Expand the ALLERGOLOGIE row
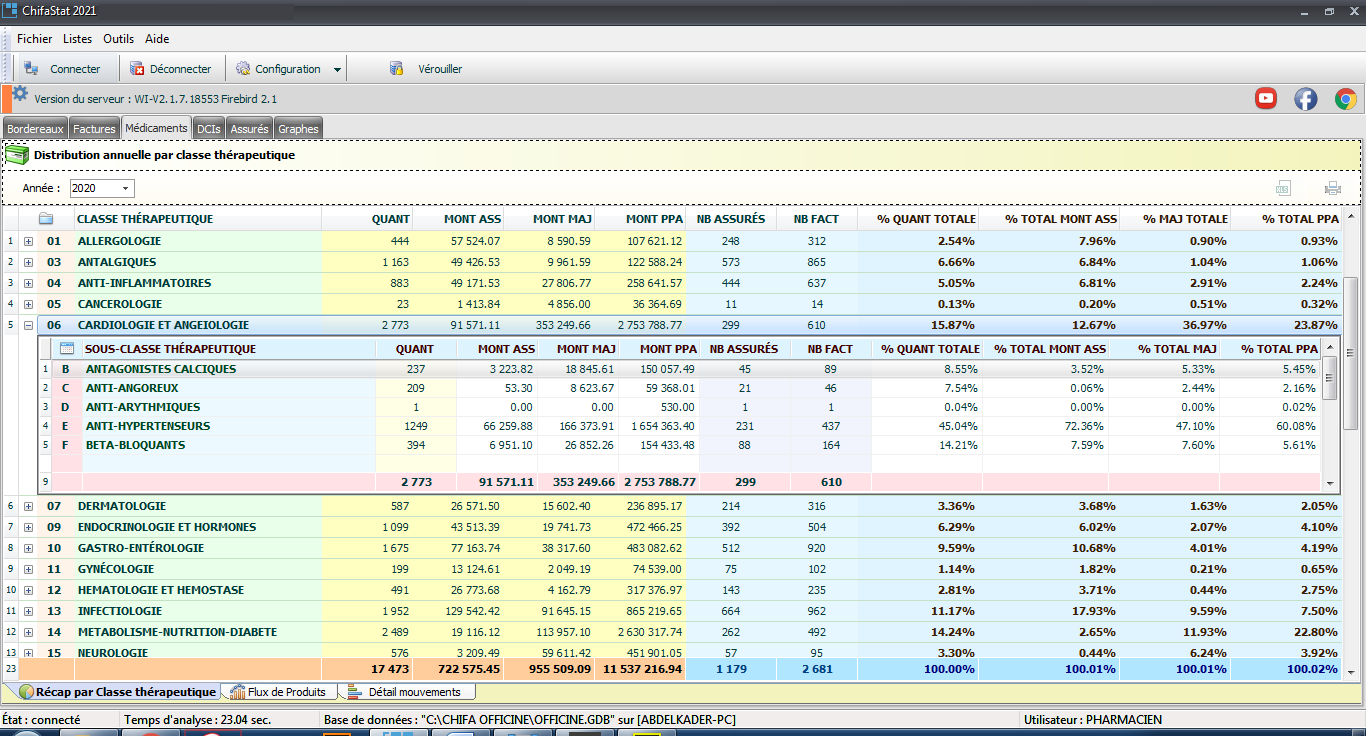The image size is (1366, 736). click(28, 241)
